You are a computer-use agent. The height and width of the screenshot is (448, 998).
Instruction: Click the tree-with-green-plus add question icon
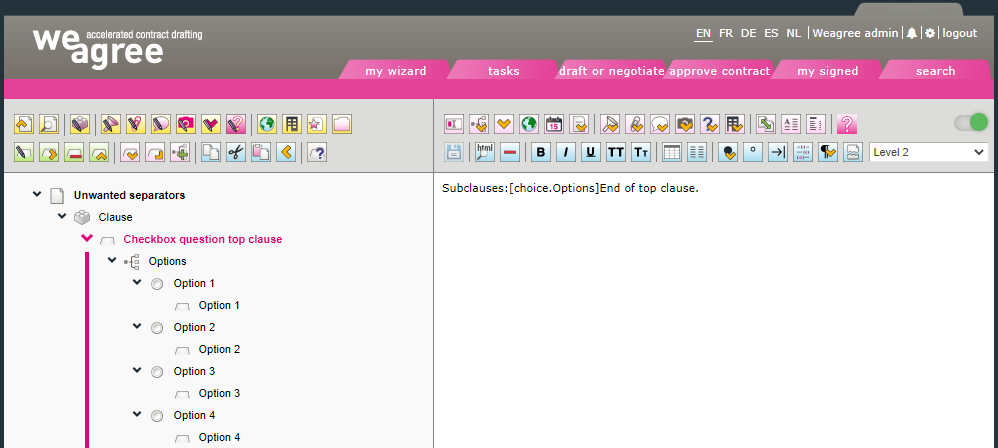(180, 152)
